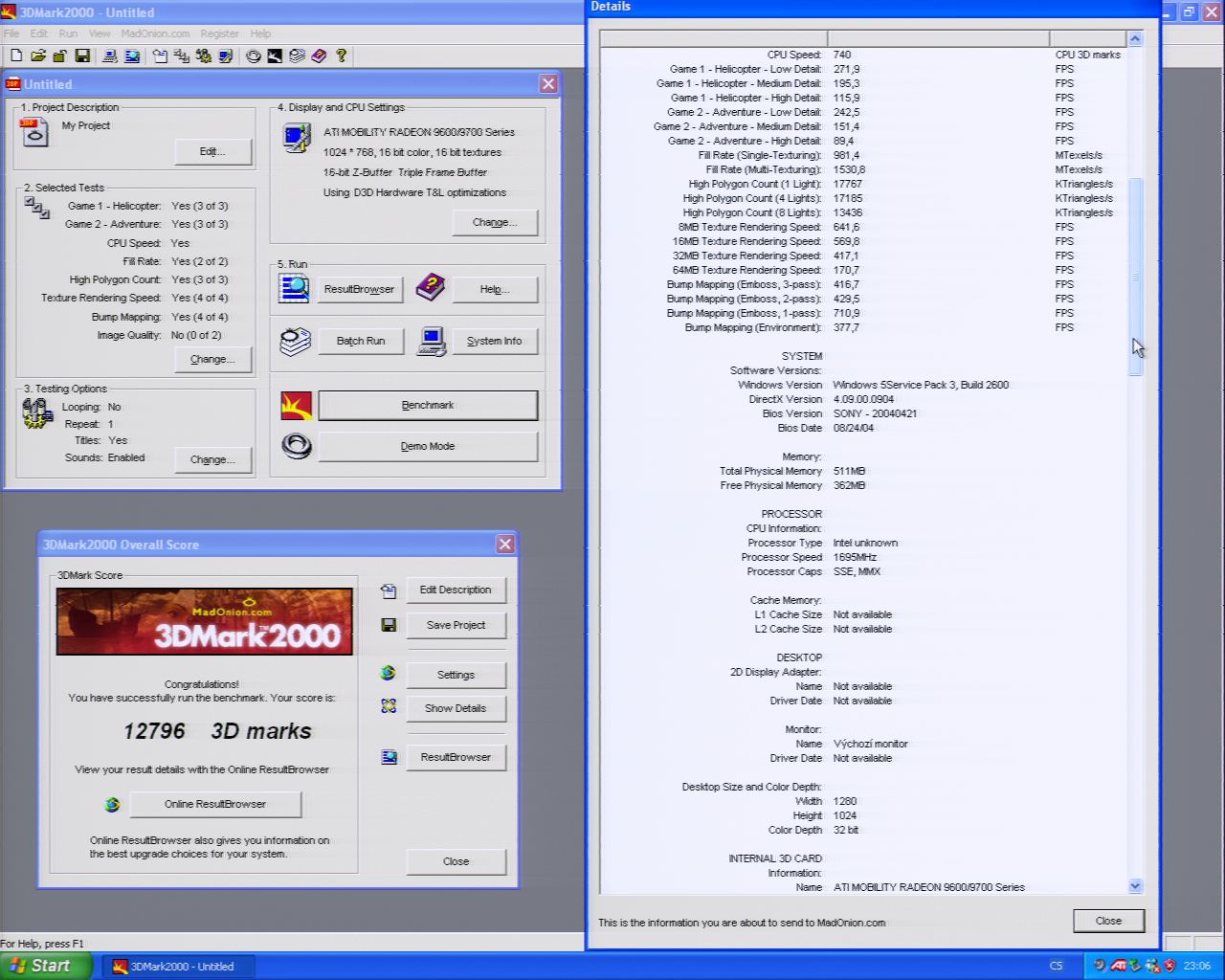Open System Info from the Run section
Viewport: 1225px width, 980px height.
click(x=494, y=342)
